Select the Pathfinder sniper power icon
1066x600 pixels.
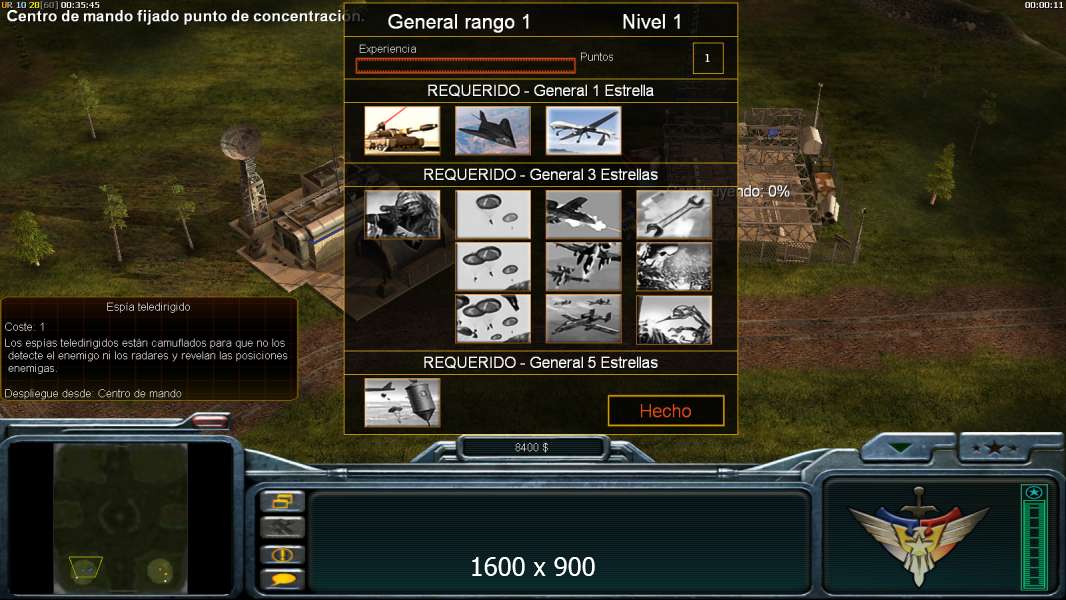pos(402,214)
